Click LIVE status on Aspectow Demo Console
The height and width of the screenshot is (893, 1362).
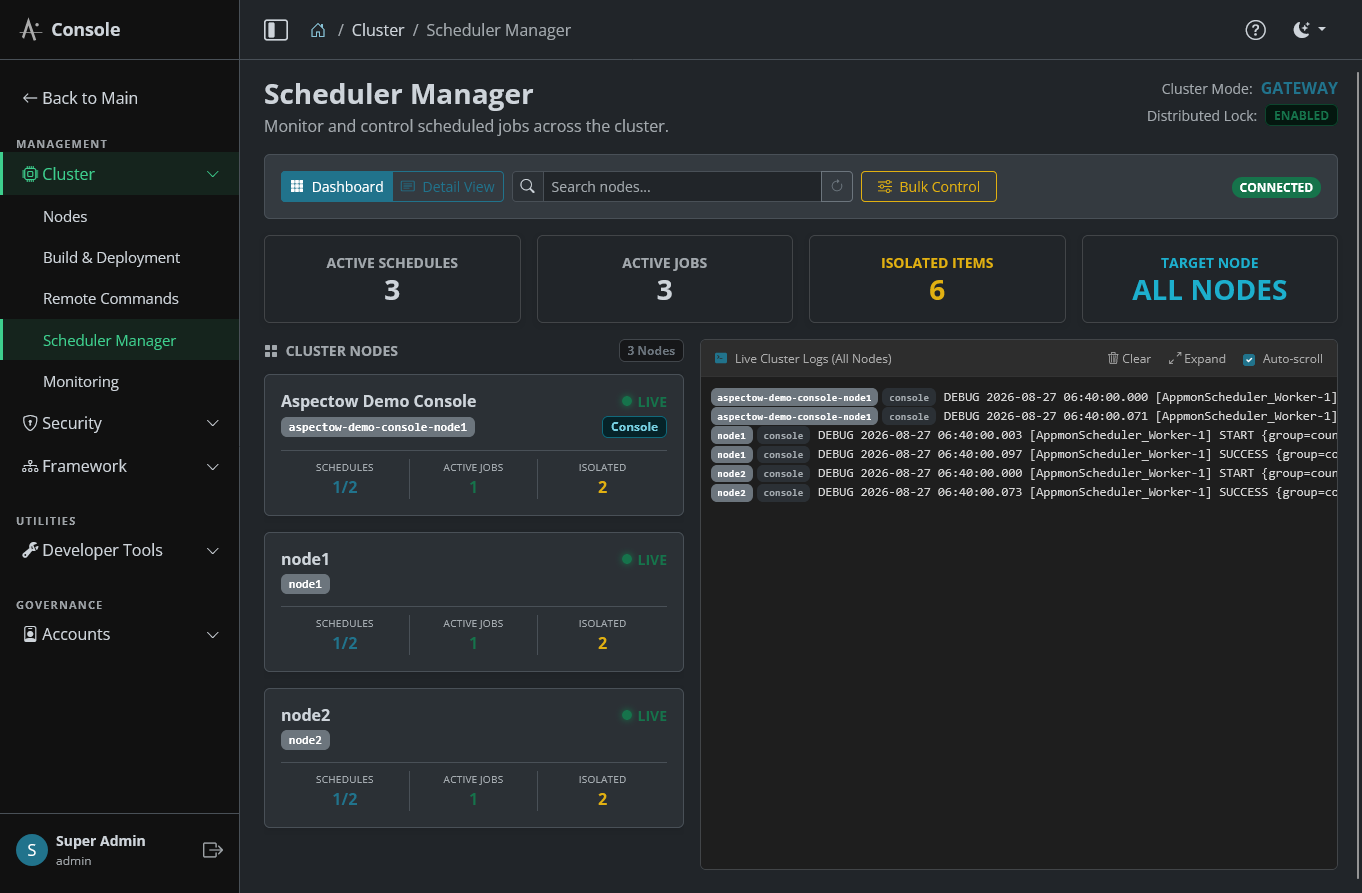click(x=644, y=402)
